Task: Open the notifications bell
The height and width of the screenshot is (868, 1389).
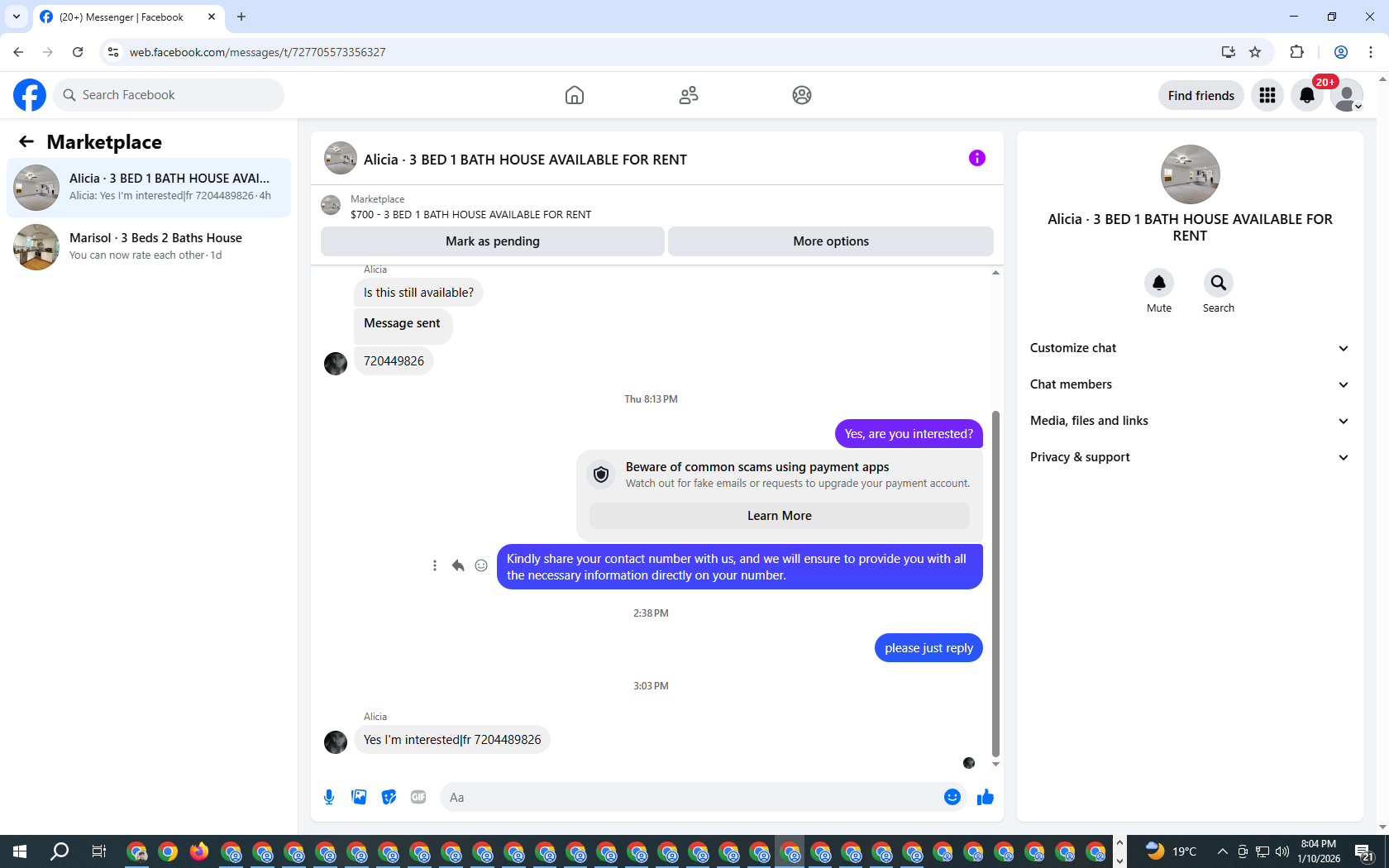Action: pyautogui.click(x=1307, y=95)
